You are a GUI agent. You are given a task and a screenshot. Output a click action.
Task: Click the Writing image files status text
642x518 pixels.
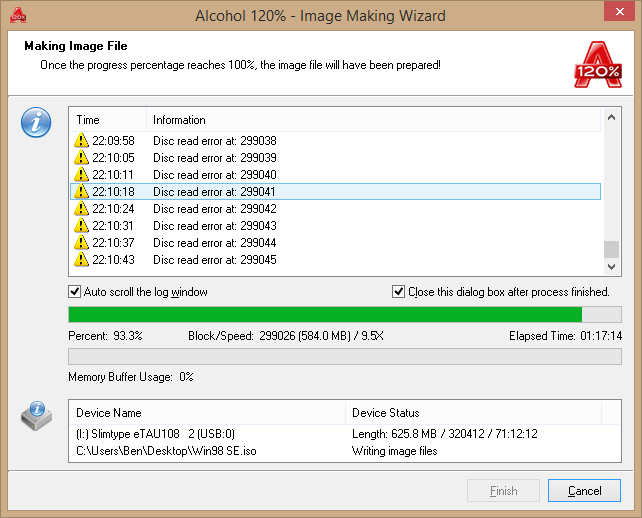point(395,451)
